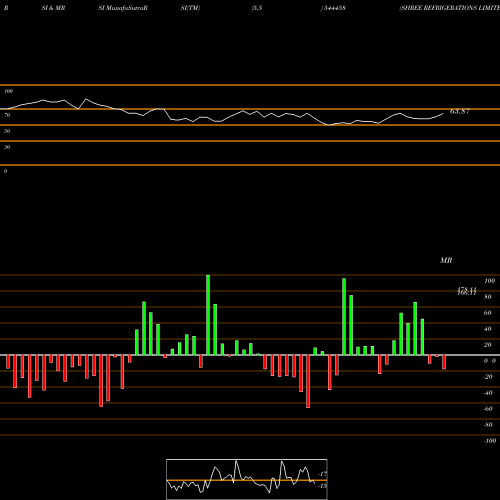Click the RSI line endpoint near 63.87
Image resolution: width=500 pixels, height=500 pixels.
[x=443, y=114]
